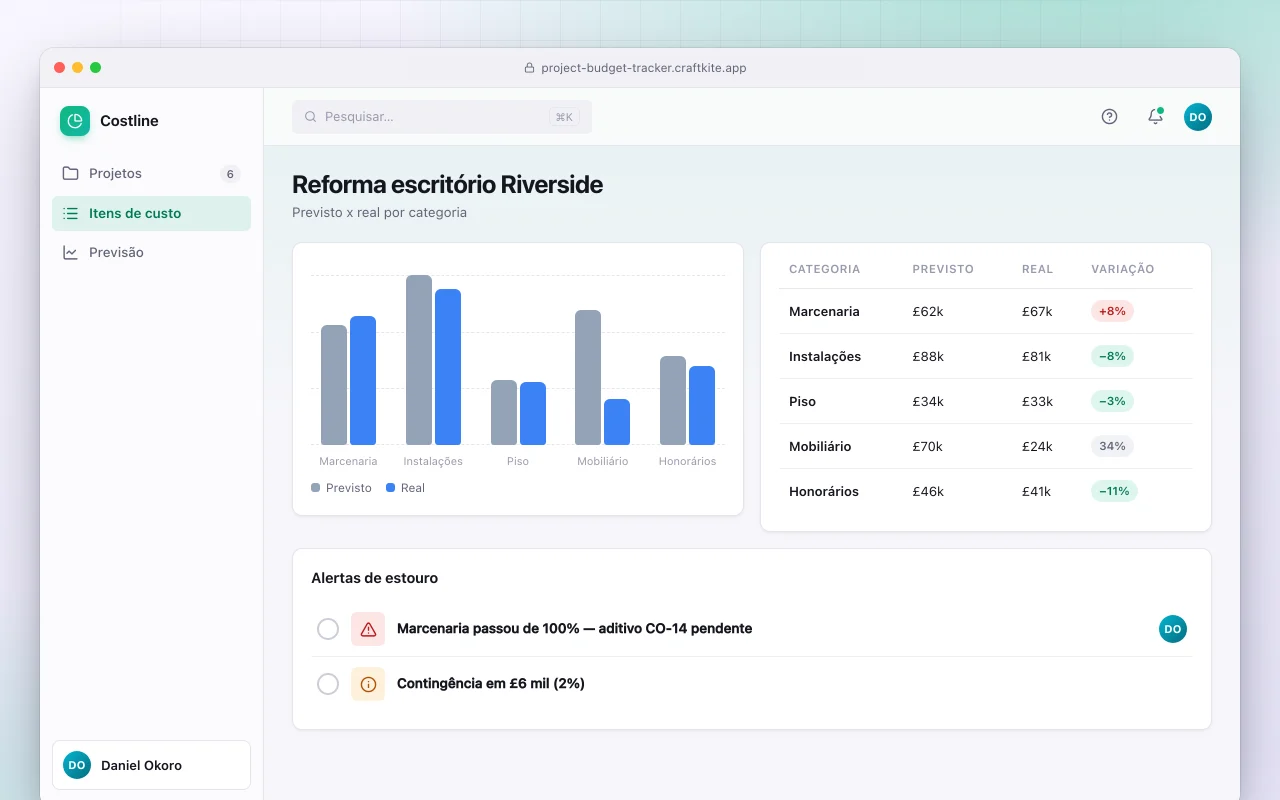Click the Mobiliário blue Real bar in the chart
The width and height of the screenshot is (1280, 800).
coord(617,422)
